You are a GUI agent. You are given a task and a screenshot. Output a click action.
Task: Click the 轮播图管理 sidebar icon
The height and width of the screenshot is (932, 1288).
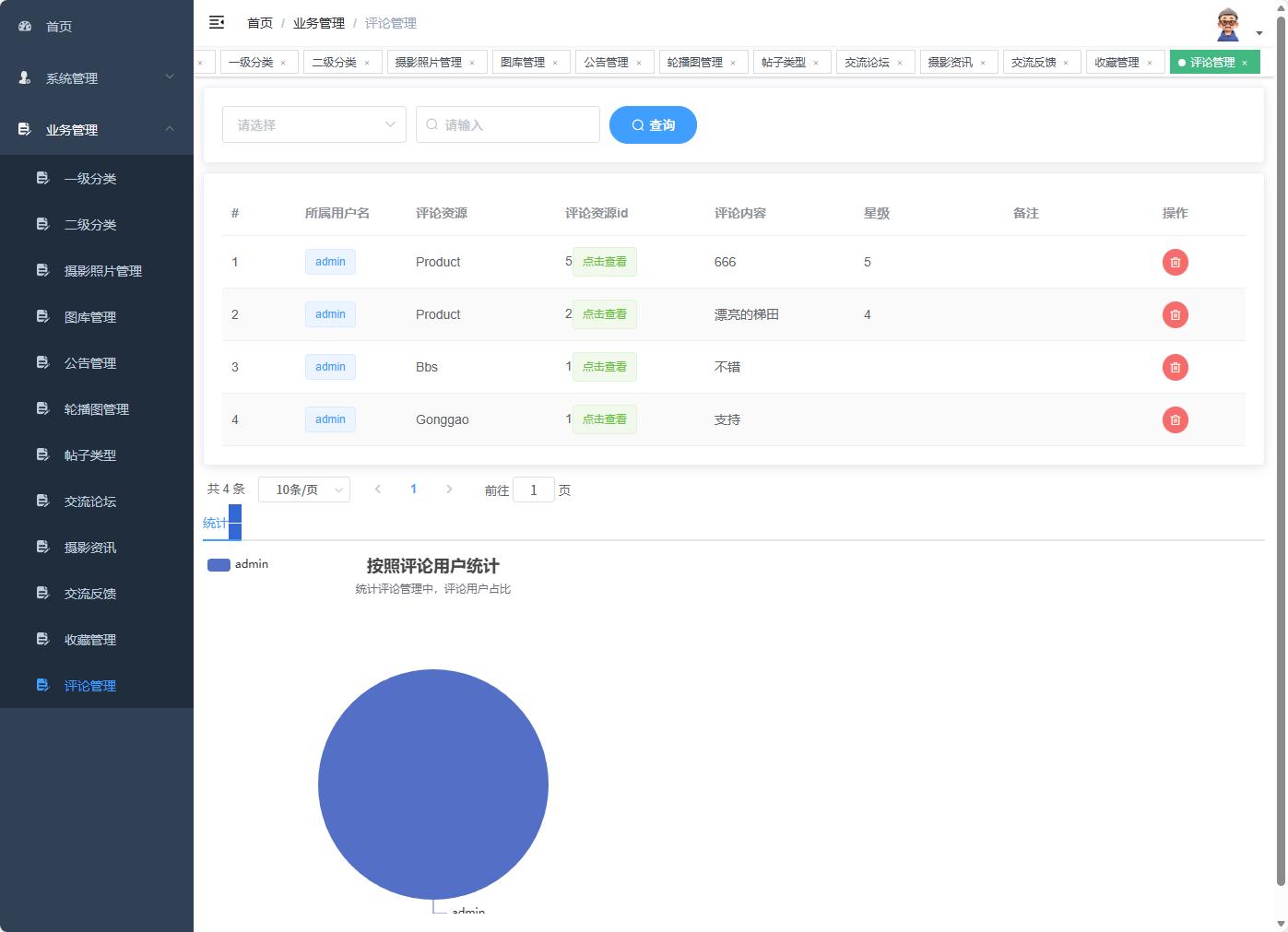(x=42, y=408)
